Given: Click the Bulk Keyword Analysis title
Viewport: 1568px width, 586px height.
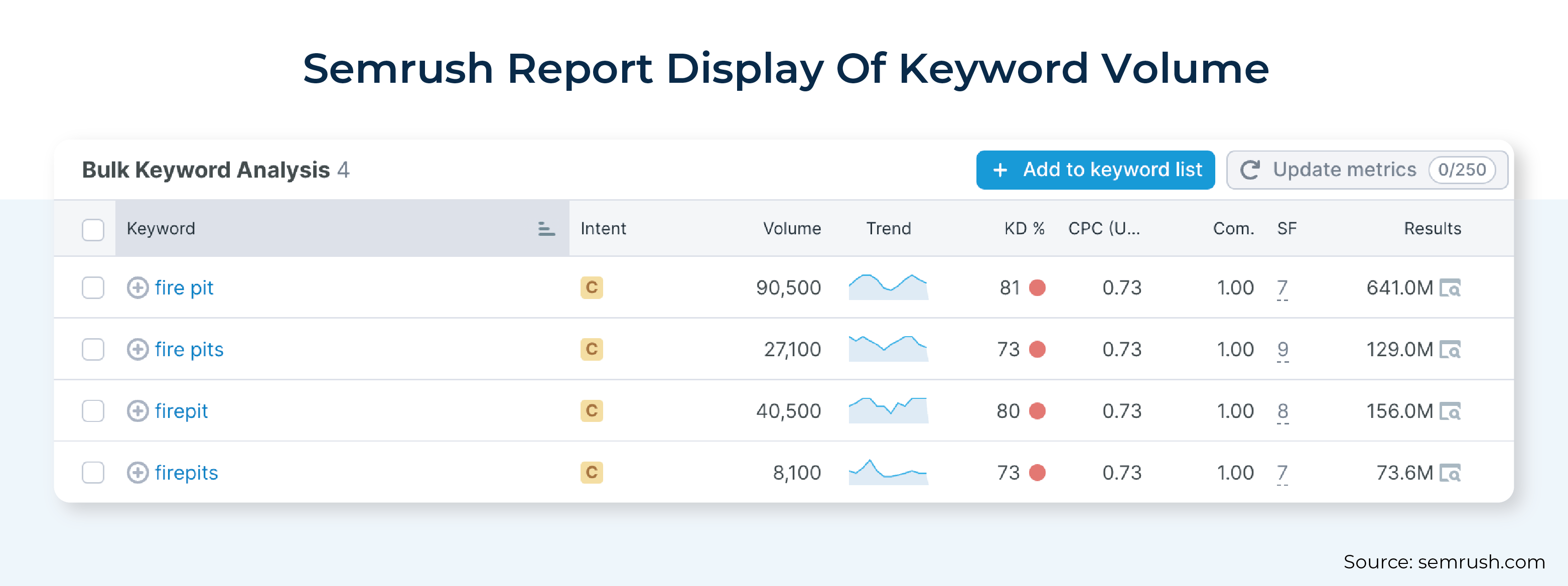Looking at the screenshot, I should coord(206,170).
